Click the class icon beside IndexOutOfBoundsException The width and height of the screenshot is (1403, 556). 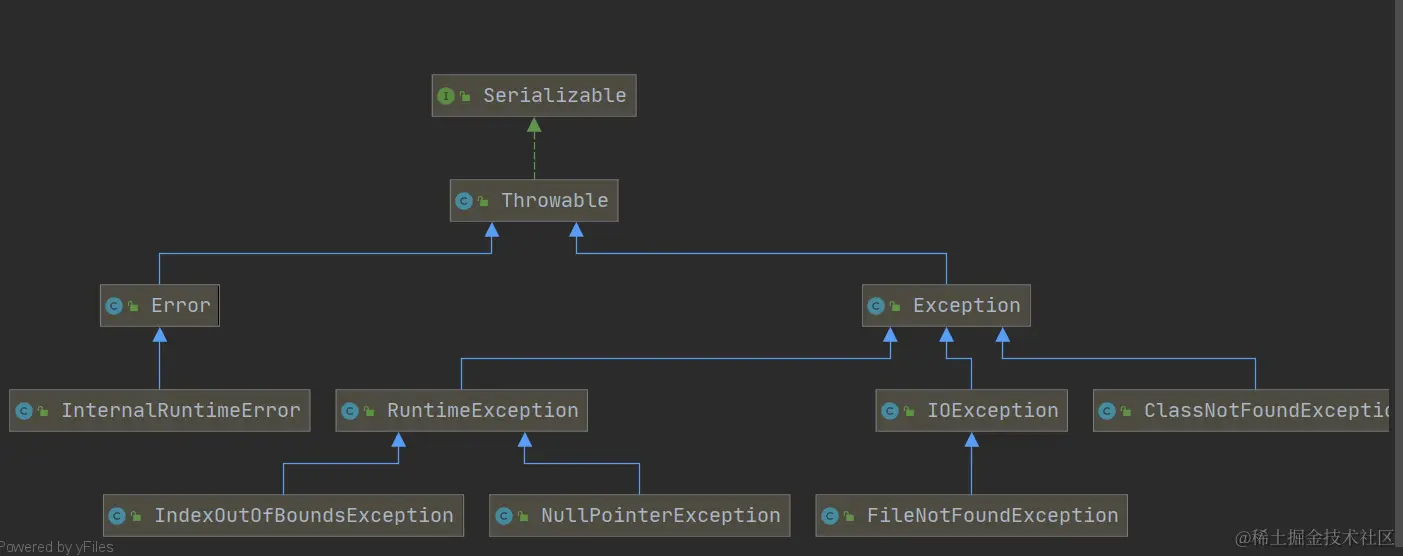pyautogui.click(x=117, y=516)
